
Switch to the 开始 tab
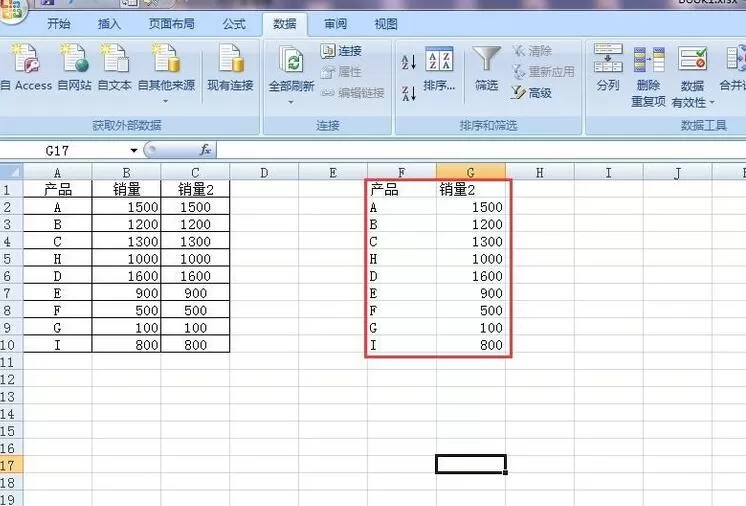(59, 24)
